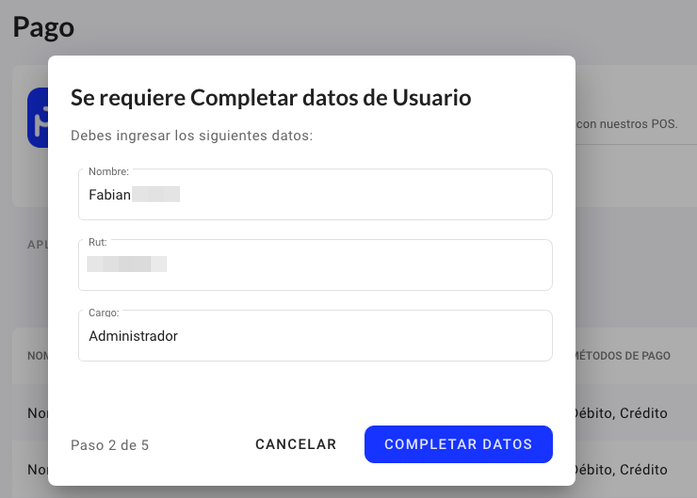Focus the Rut input field
697x498 pixels.
coord(315,265)
